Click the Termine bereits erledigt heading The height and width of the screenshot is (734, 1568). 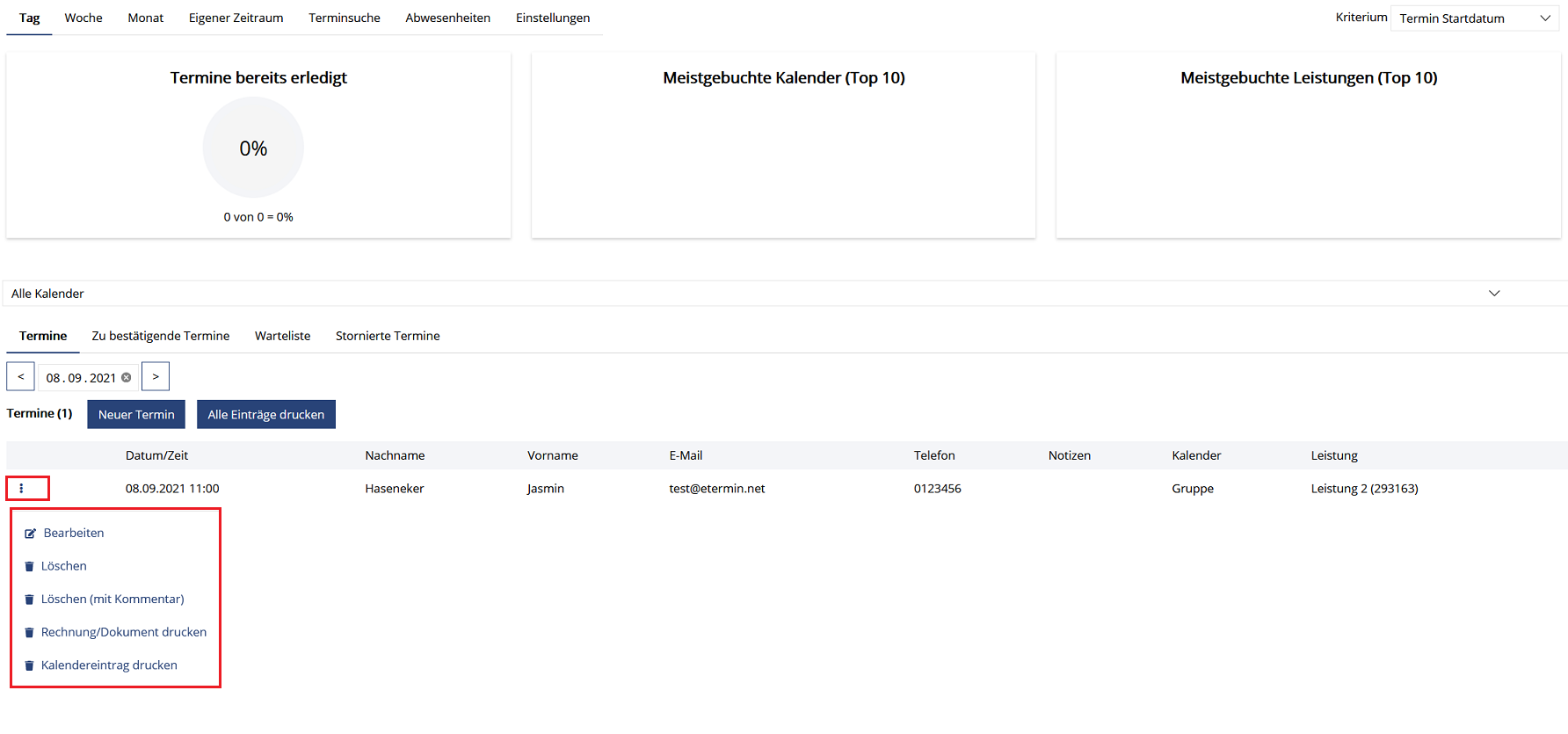pyautogui.click(x=258, y=78)
